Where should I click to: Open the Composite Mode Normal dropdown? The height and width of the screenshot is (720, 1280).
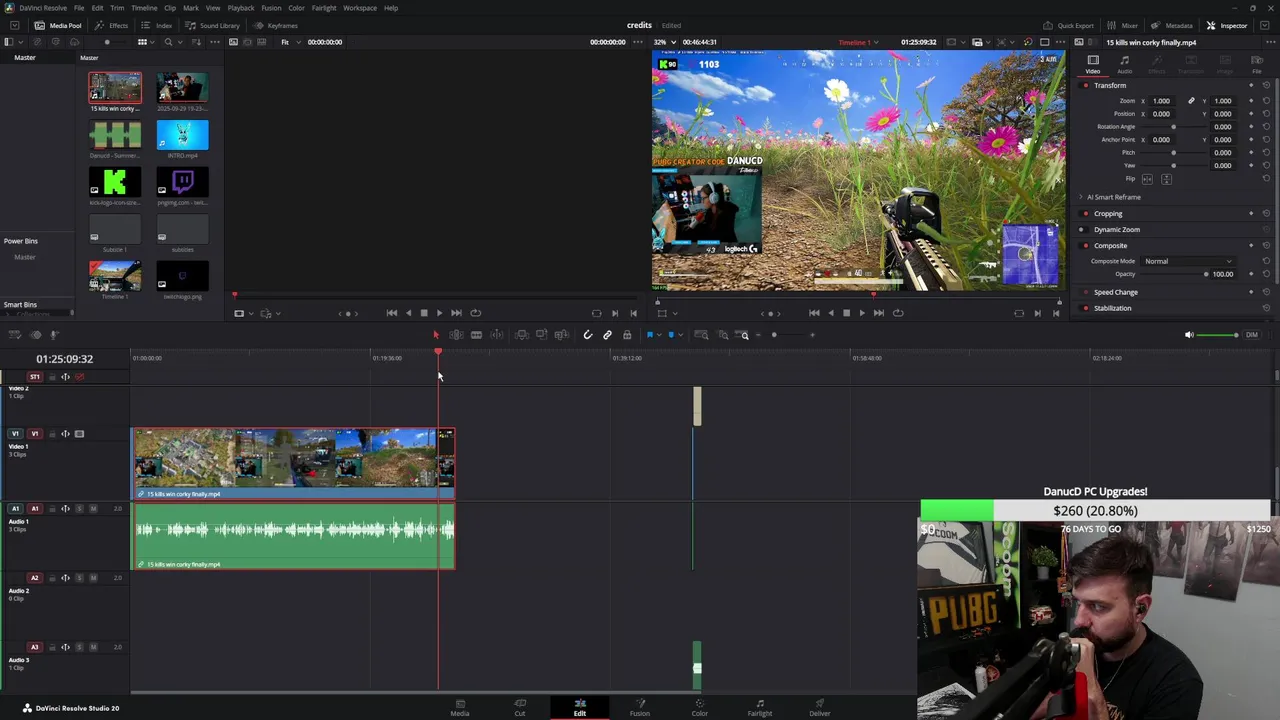click(1188, 261)
